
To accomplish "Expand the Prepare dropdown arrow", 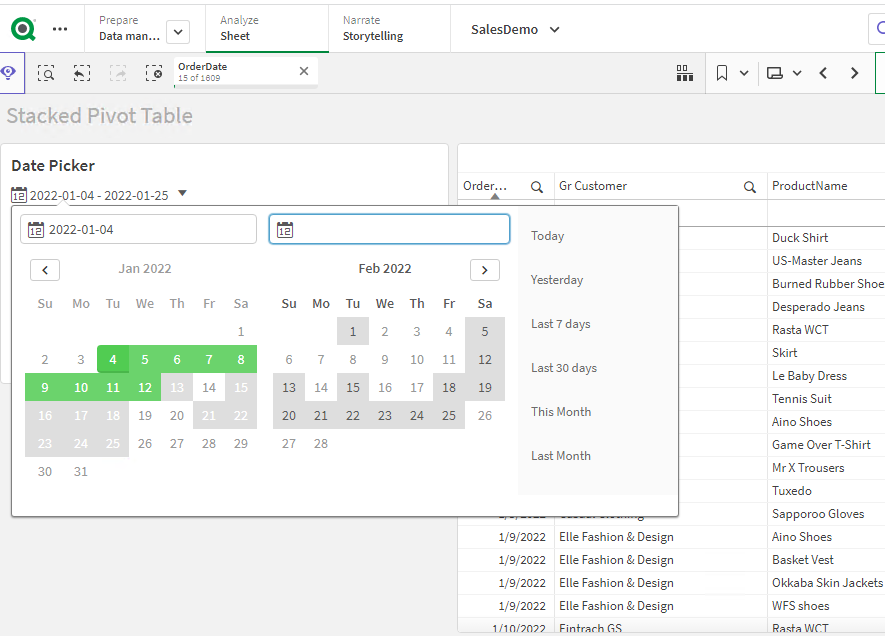I will click(178, 32).
